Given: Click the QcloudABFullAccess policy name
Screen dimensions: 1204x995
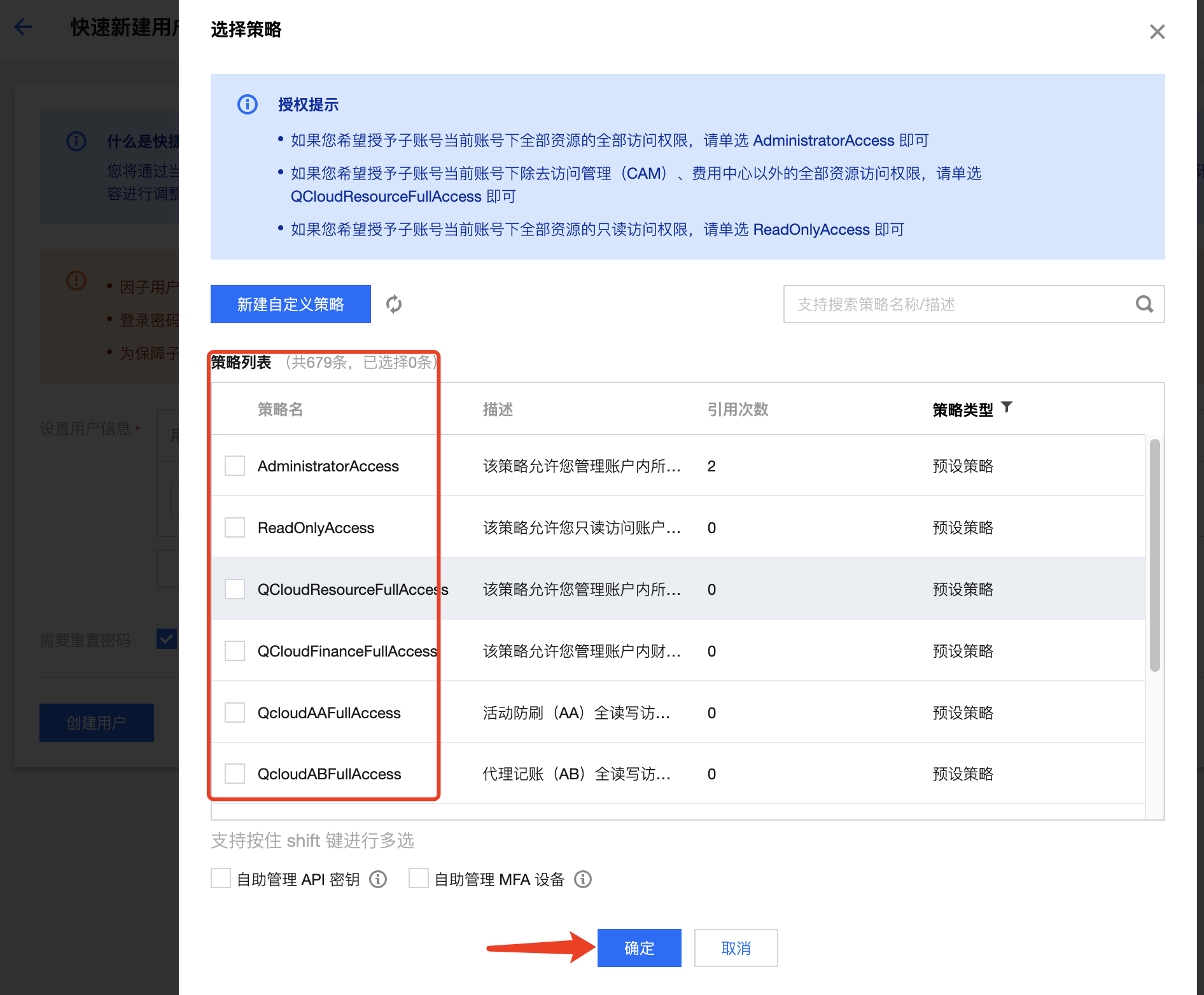Looking at the screenshot, I should [x=330, y=774].
